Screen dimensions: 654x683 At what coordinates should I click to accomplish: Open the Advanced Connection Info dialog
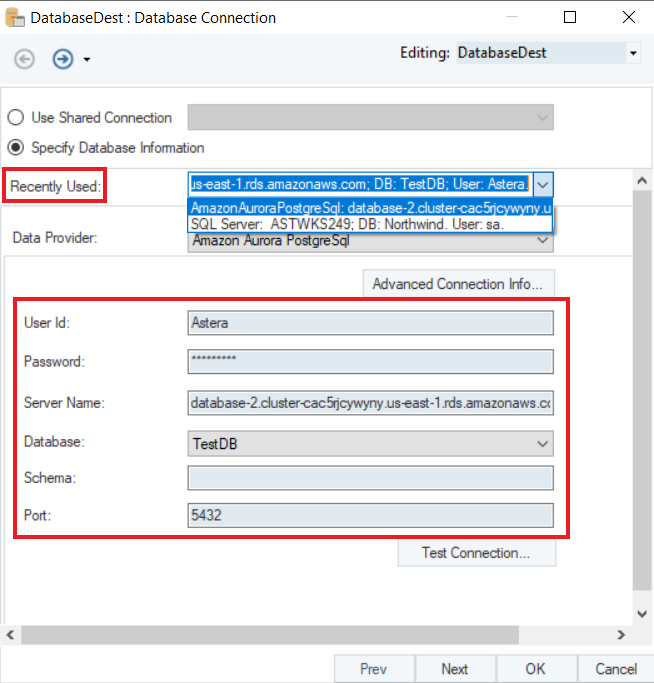click(x=458, y=284)
